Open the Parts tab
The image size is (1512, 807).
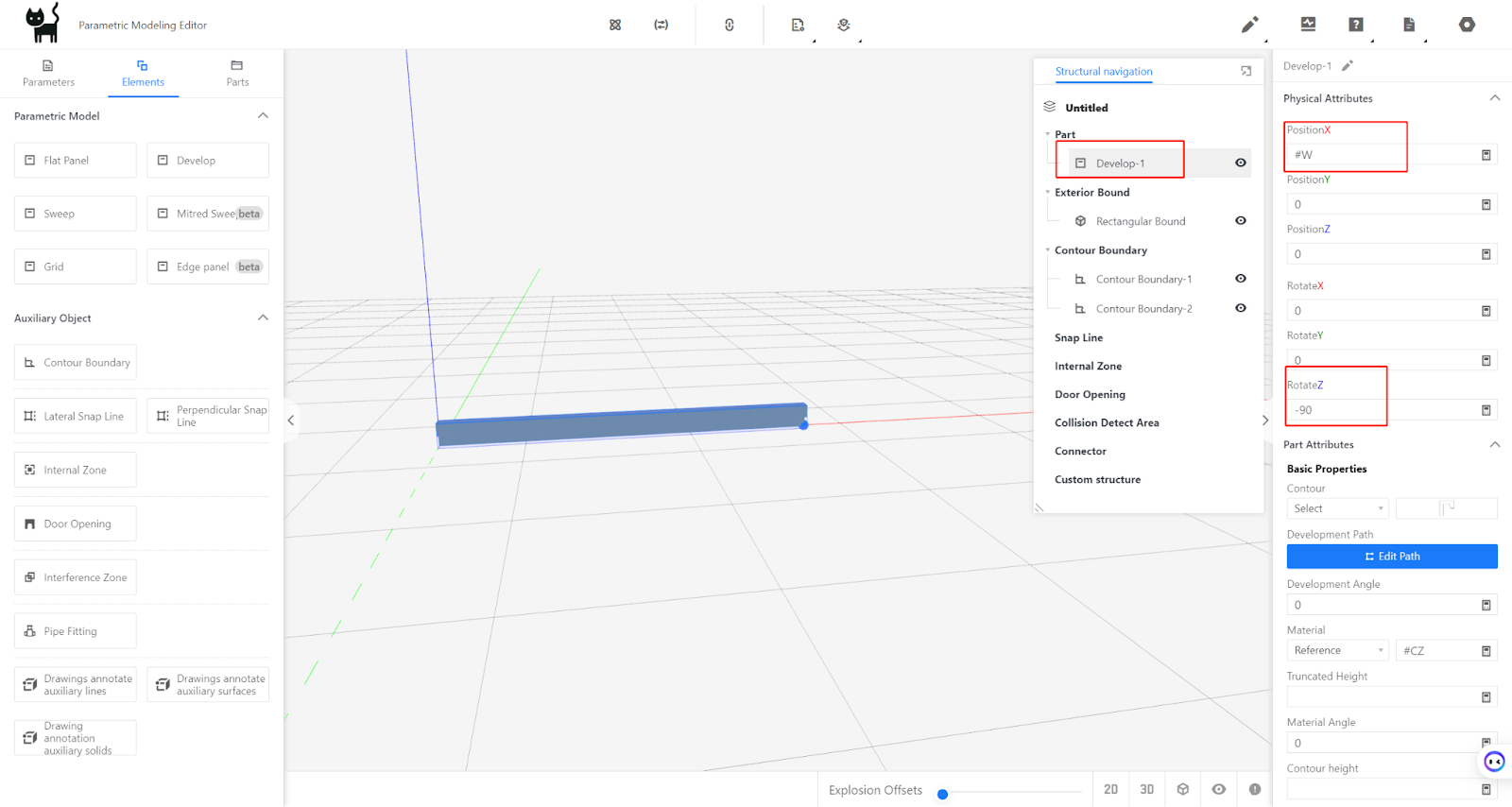tap(237, 74)
